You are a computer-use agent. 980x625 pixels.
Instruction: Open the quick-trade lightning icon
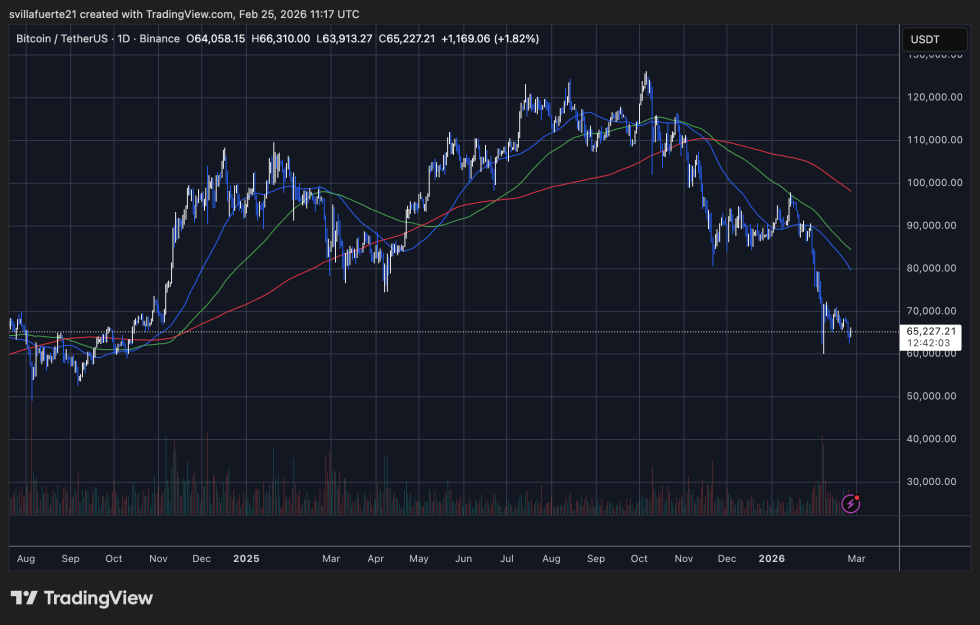(x=849, y=503)
